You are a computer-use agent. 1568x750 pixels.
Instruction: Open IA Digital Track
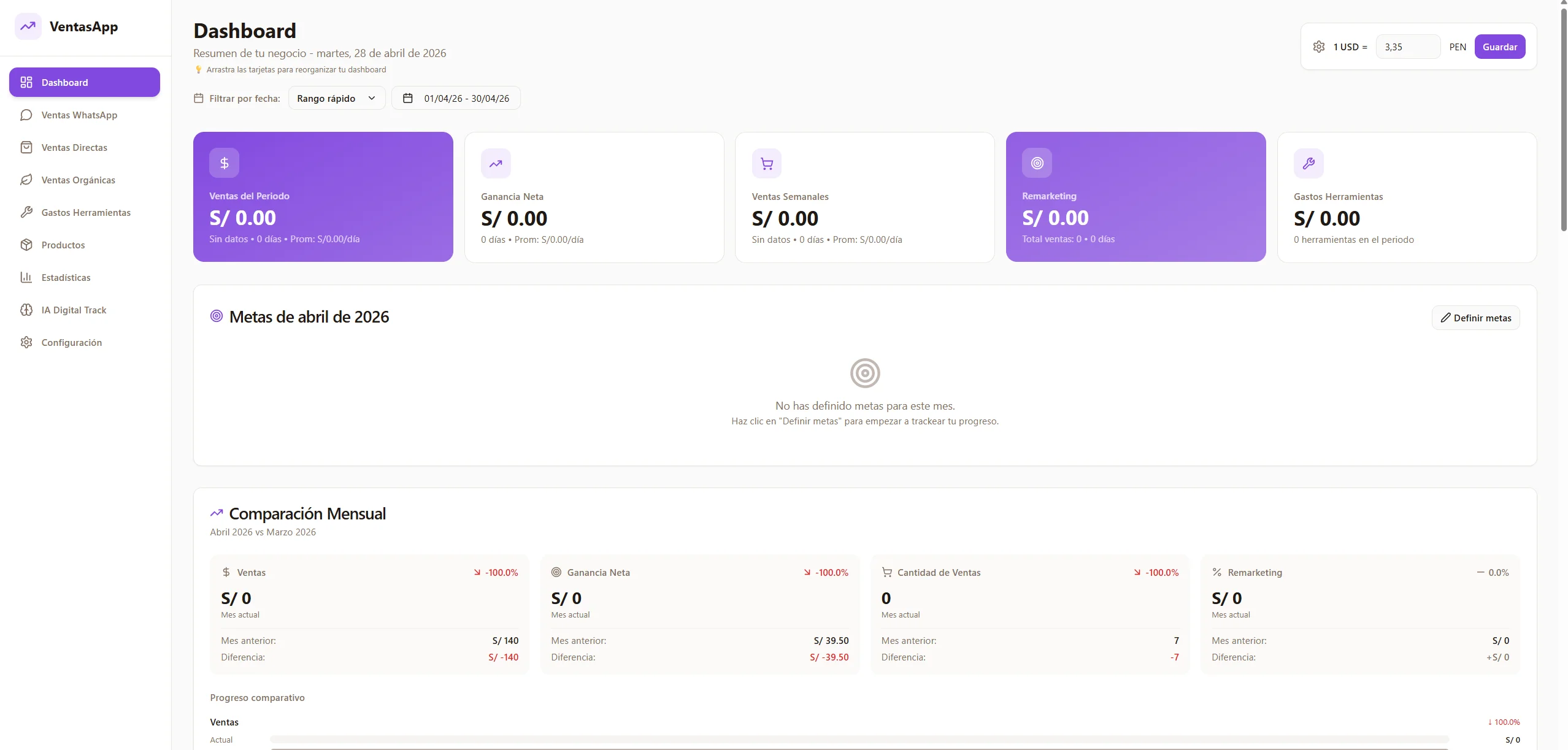(x=85, y=310)
